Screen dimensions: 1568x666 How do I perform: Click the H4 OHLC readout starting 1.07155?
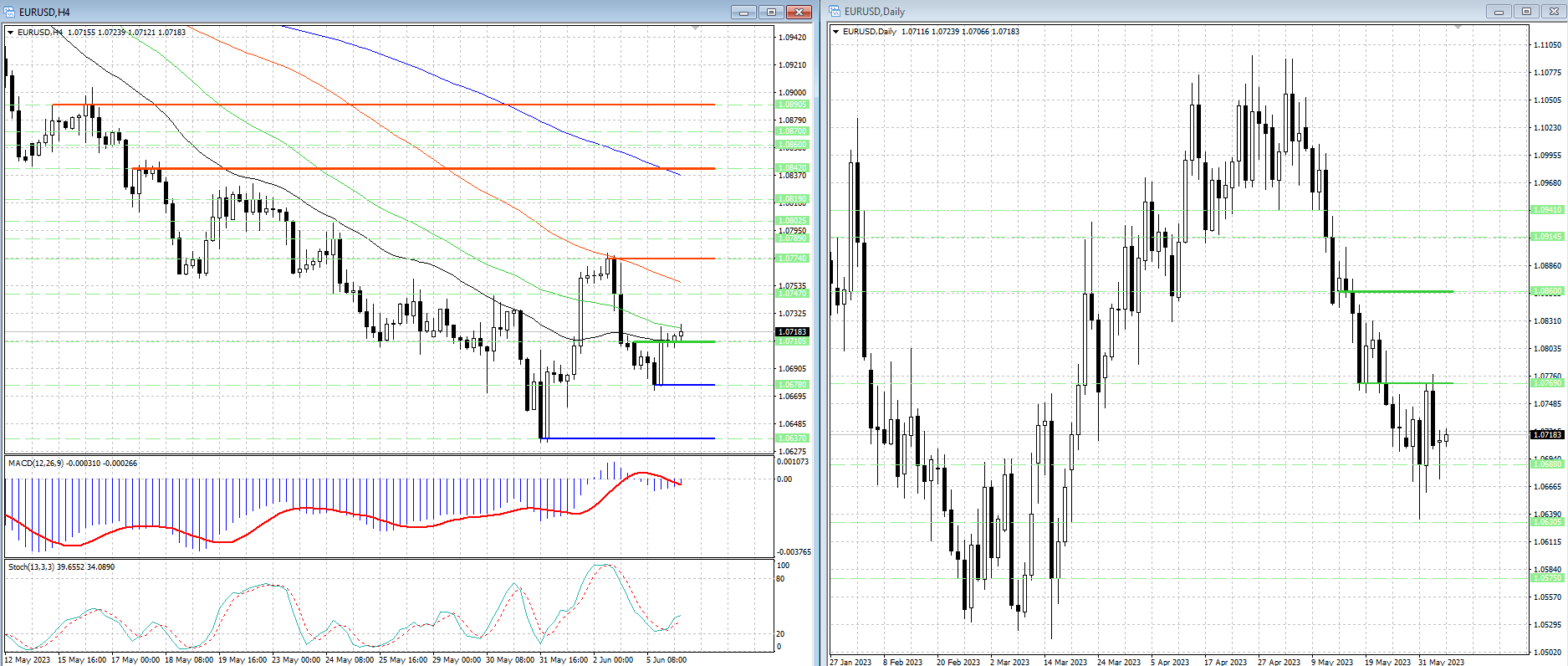click(x=127, y=33)
